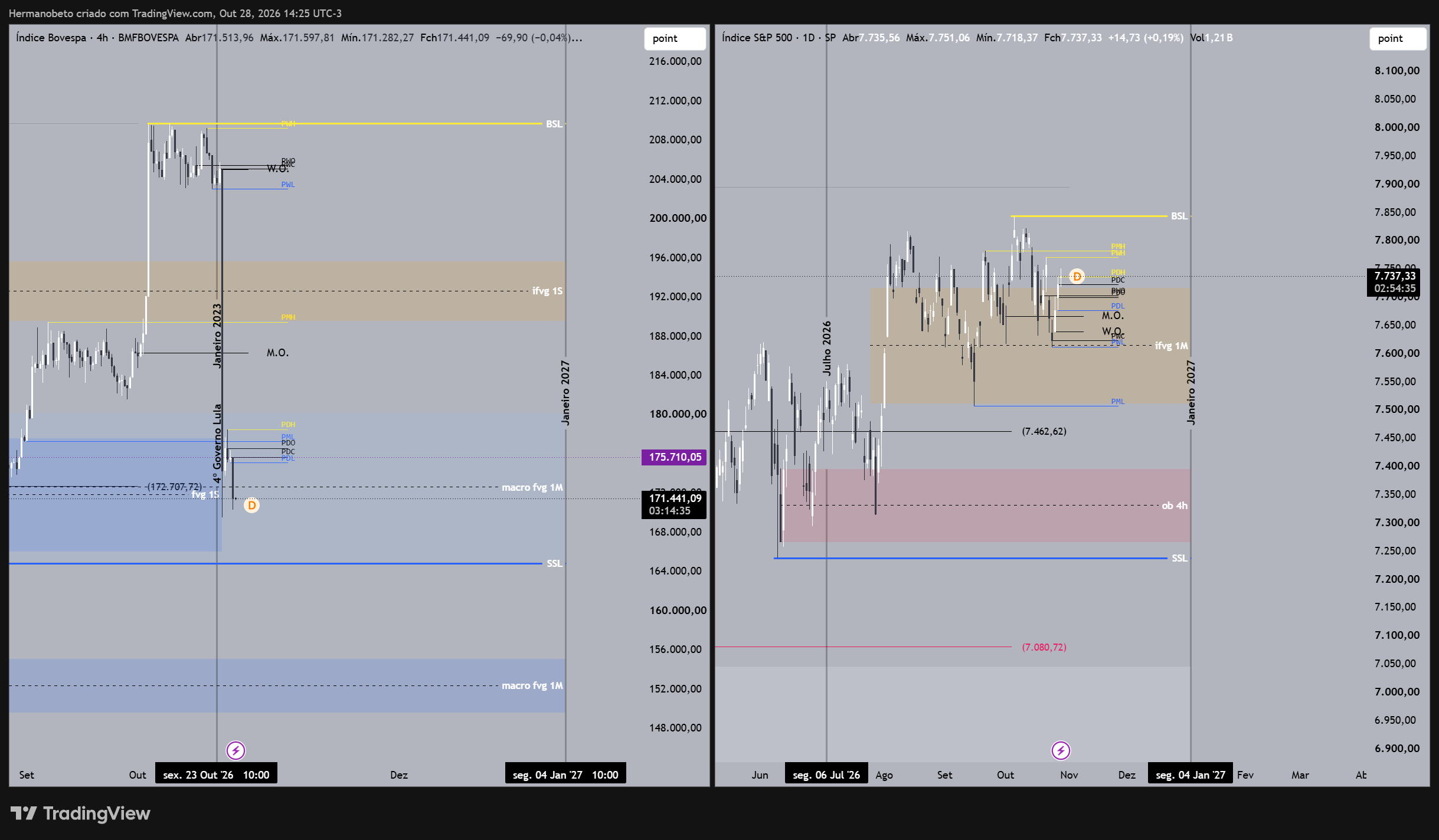Select the purple 175.710,05 price label
The width and height of the screenshot is (1439, 840).
tap(674, 457)
